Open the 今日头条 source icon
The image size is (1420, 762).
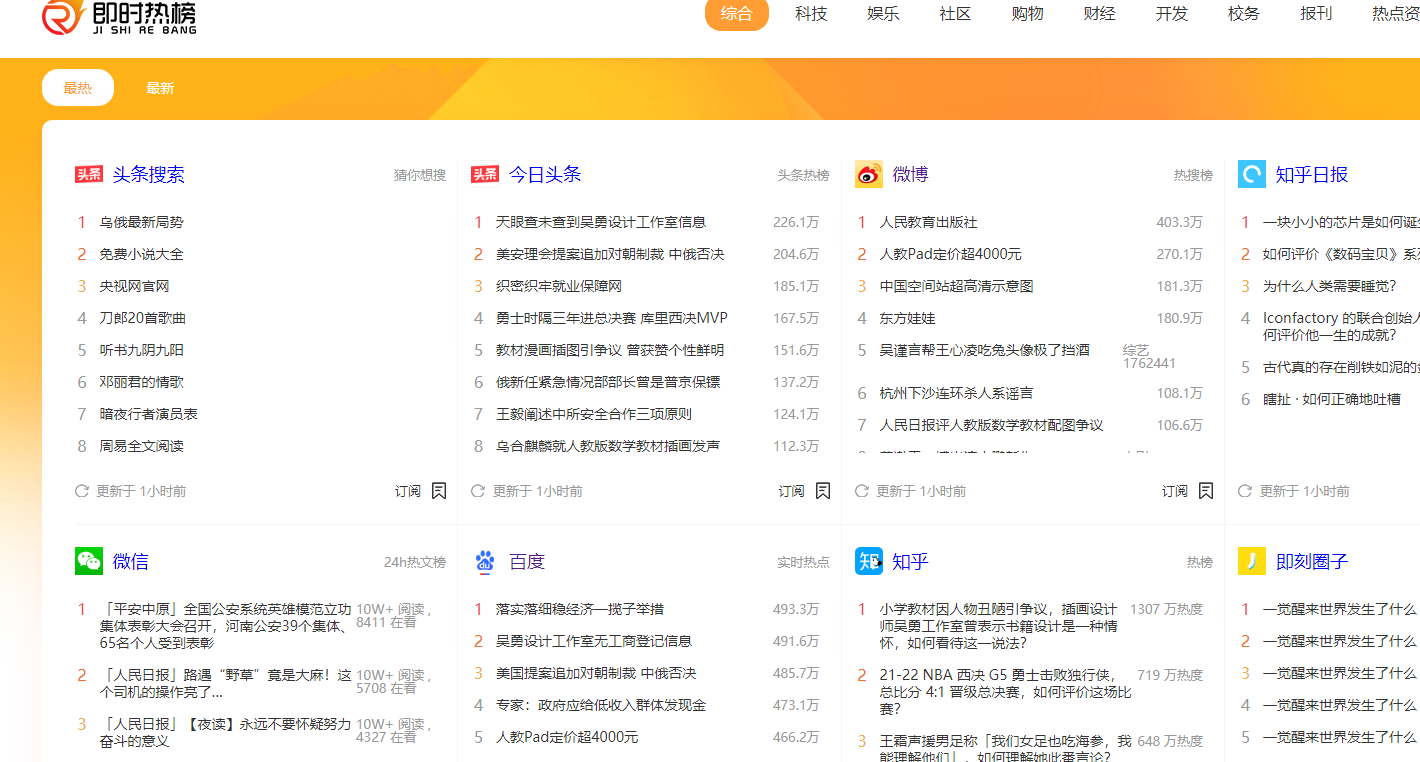coord(485,174)
